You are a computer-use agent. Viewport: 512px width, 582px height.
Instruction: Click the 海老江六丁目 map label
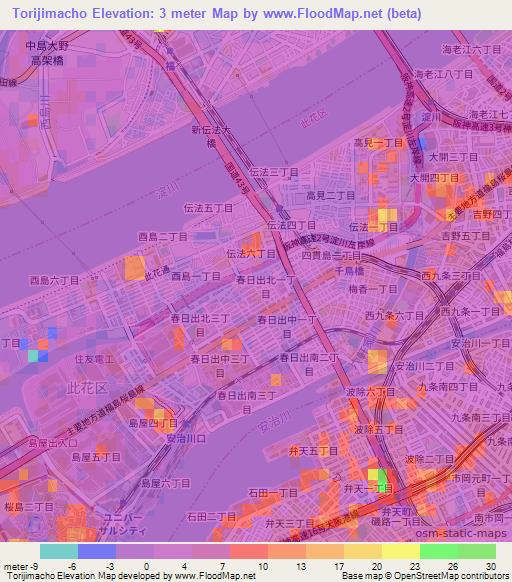472,49
